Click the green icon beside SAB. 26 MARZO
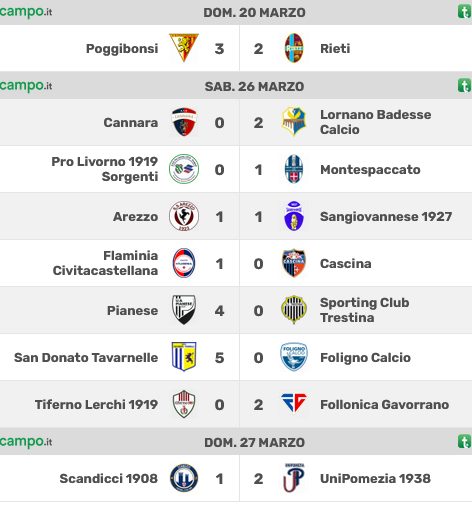 click(465, 86)
